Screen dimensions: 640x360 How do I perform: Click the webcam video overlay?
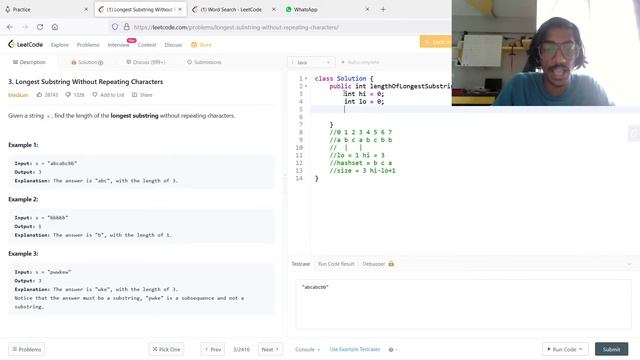[x=546, y=53]
